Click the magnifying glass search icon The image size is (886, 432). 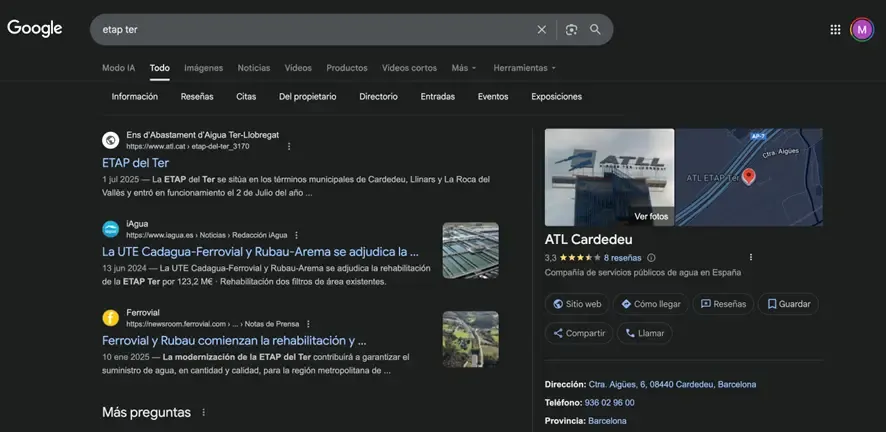596,30
